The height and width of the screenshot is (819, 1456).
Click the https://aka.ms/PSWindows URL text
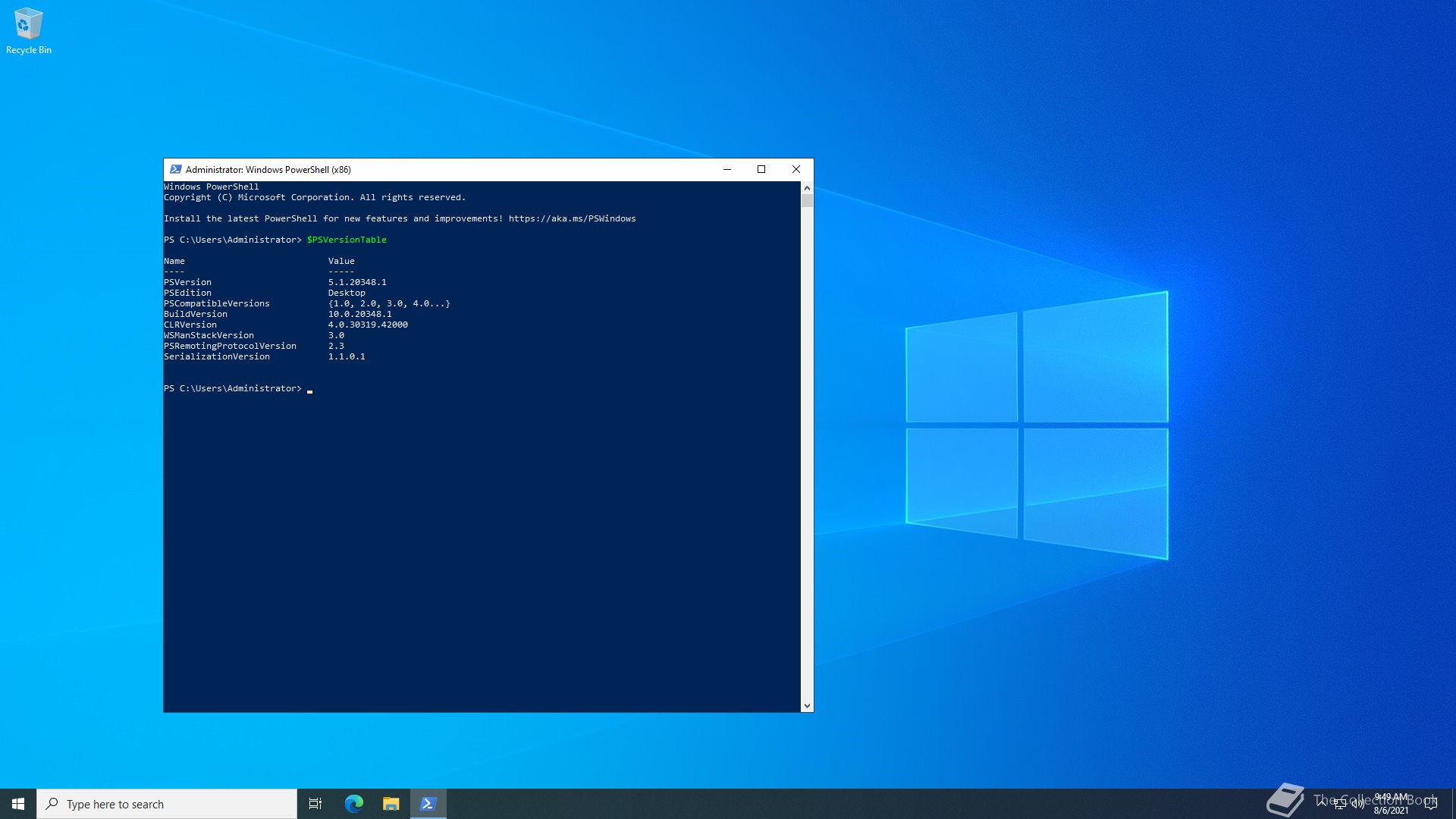[x=572, y=218]
